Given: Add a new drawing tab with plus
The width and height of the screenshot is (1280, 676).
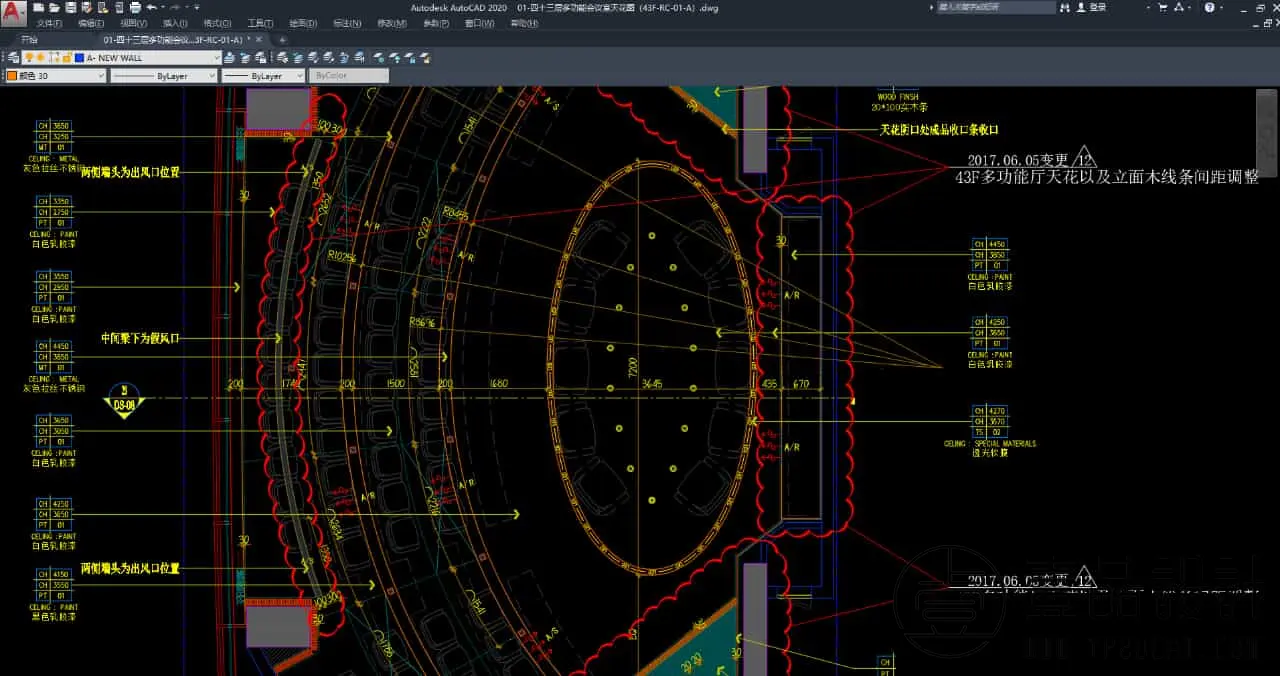Looking at the screenshot, I should click(282, 40).
